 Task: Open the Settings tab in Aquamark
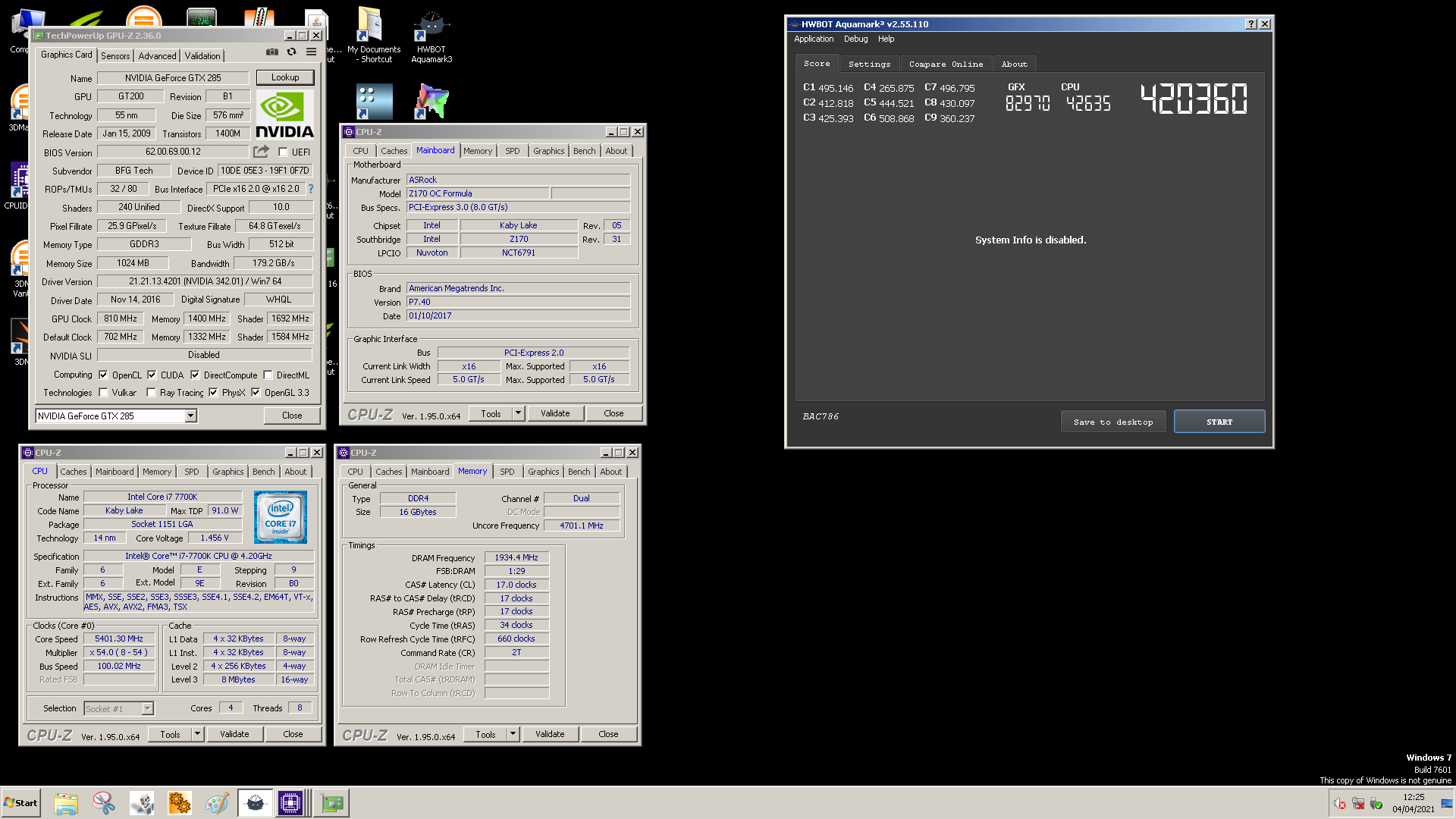click(x=869, y=64)
